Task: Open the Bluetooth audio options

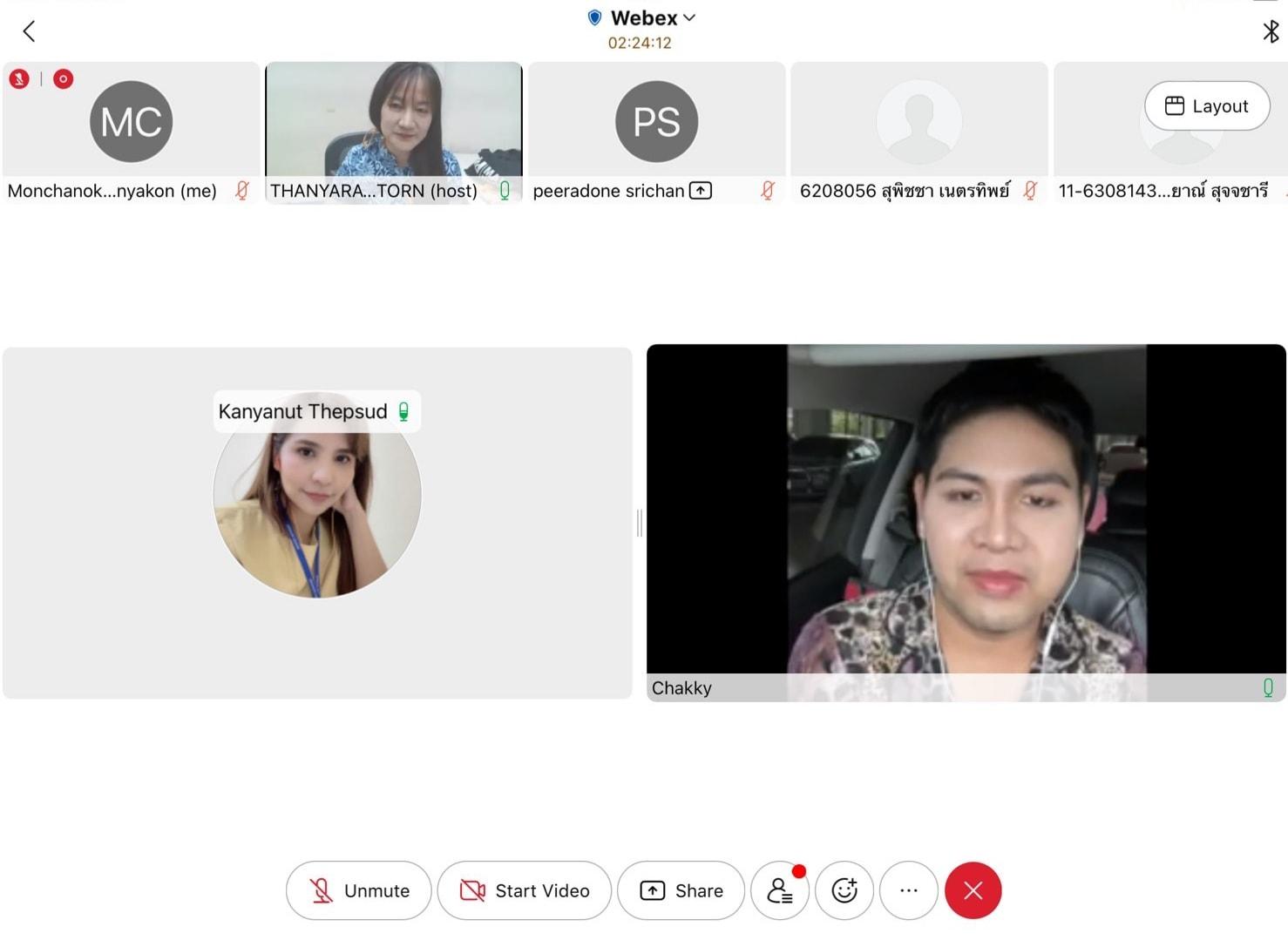Action: pyautogui.click(x=1271, y=32)
